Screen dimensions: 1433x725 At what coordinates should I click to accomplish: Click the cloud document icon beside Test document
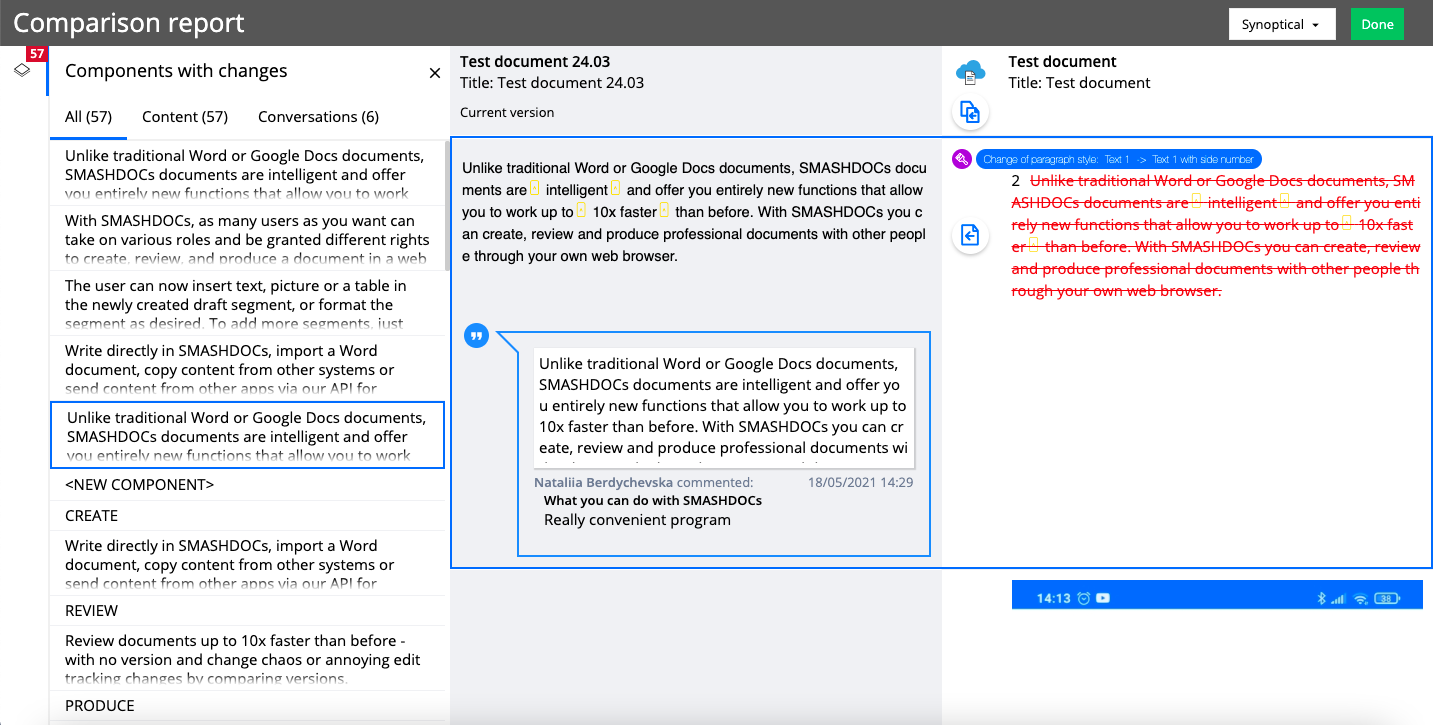pyautogui.click(x=970, y=72)
